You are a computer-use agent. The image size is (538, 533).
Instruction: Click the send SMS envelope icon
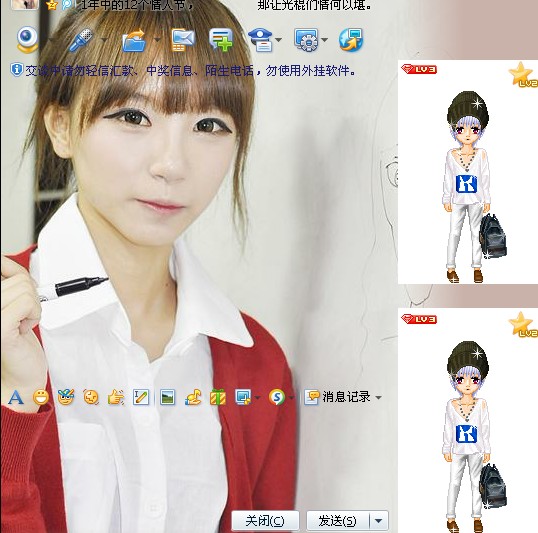tap(183, 40)
